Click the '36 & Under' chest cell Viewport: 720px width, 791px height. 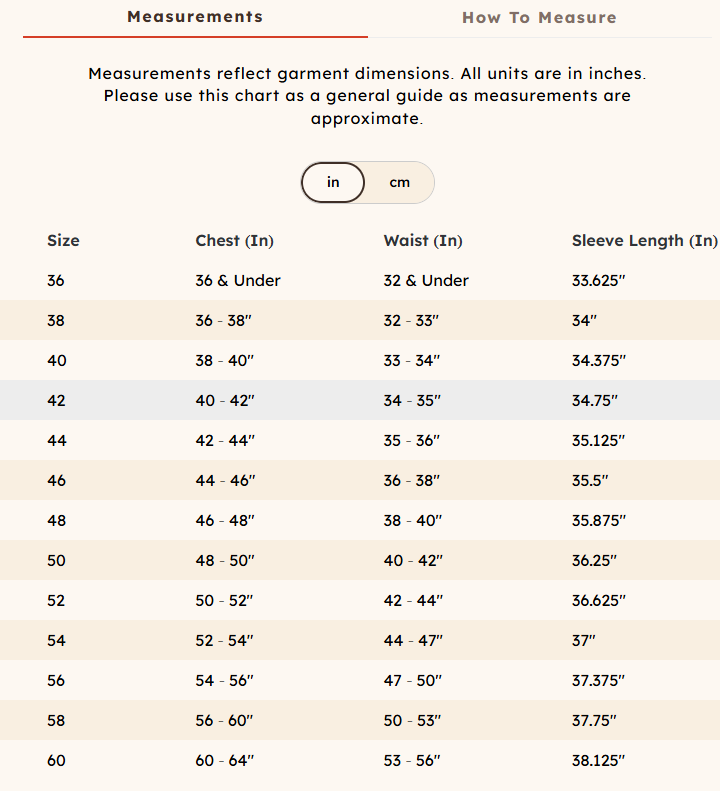coord(238,281)
